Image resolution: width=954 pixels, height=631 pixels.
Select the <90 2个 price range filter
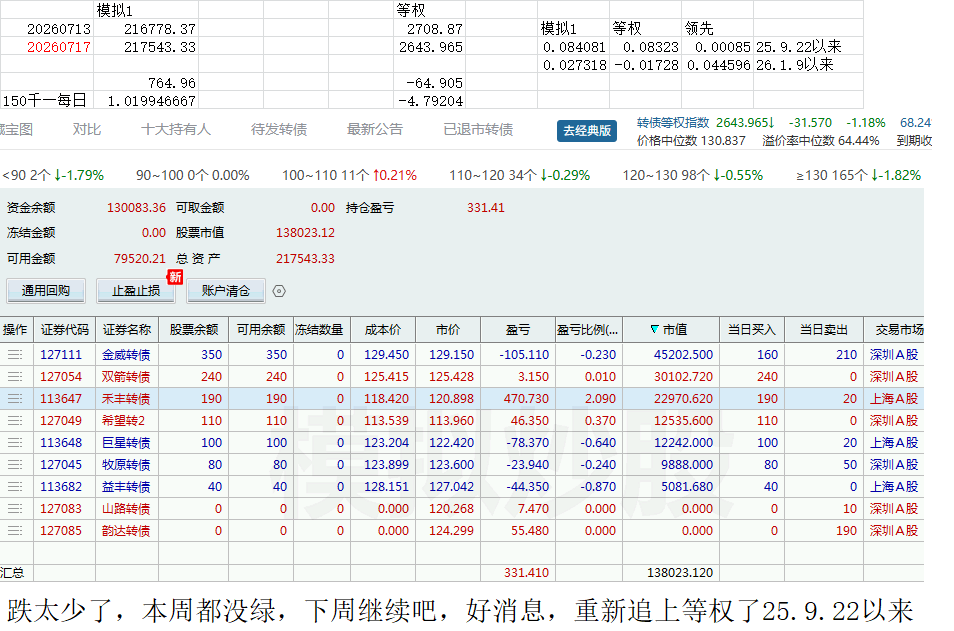[x=53, y=175]
